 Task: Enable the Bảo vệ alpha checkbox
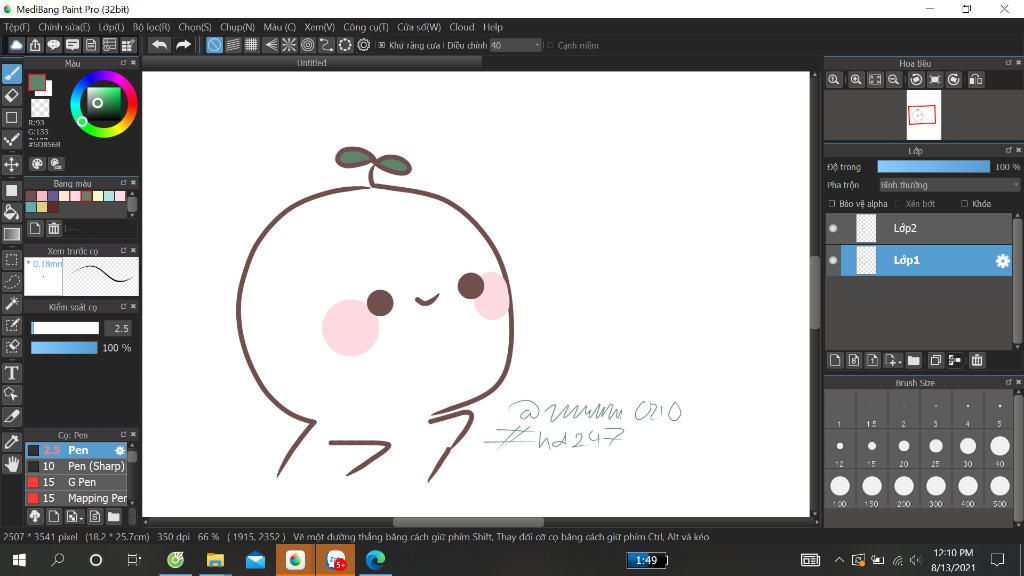coord(832,204)
